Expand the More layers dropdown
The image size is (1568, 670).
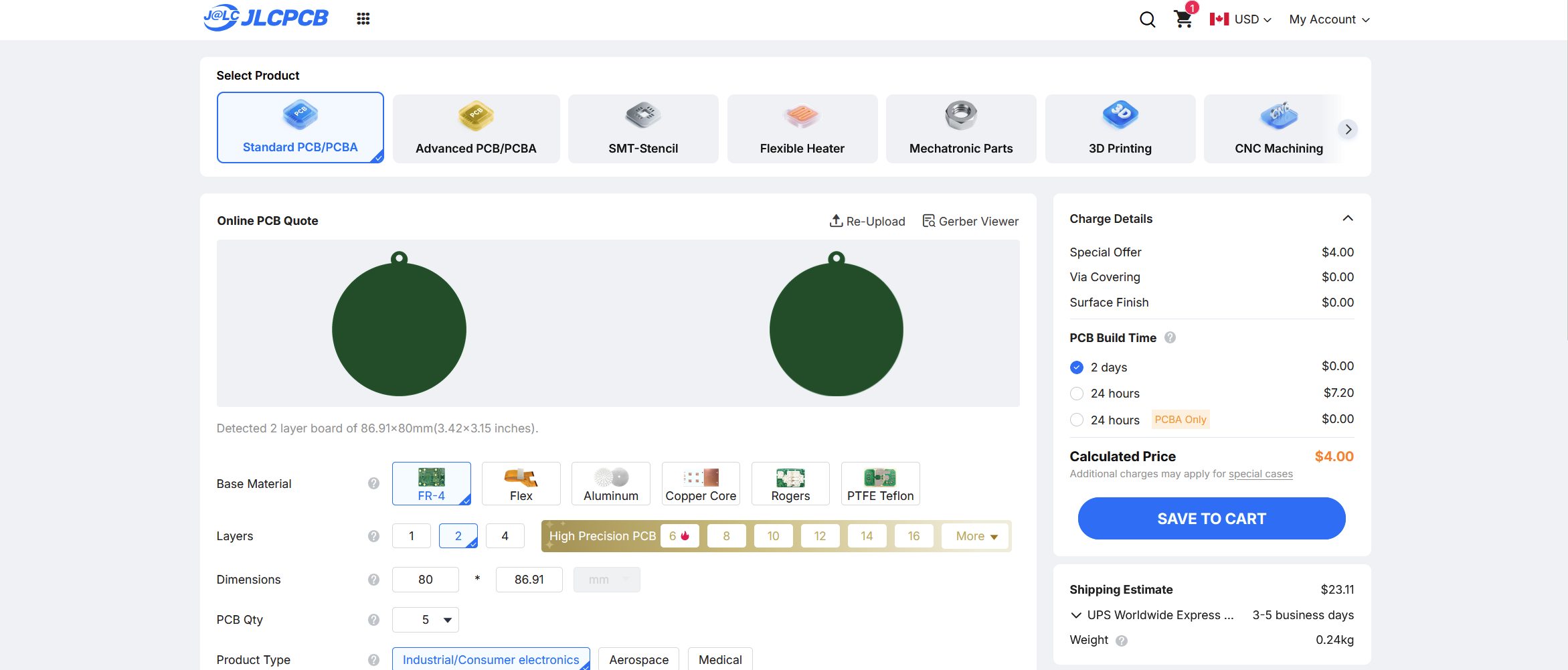point(976,536)
